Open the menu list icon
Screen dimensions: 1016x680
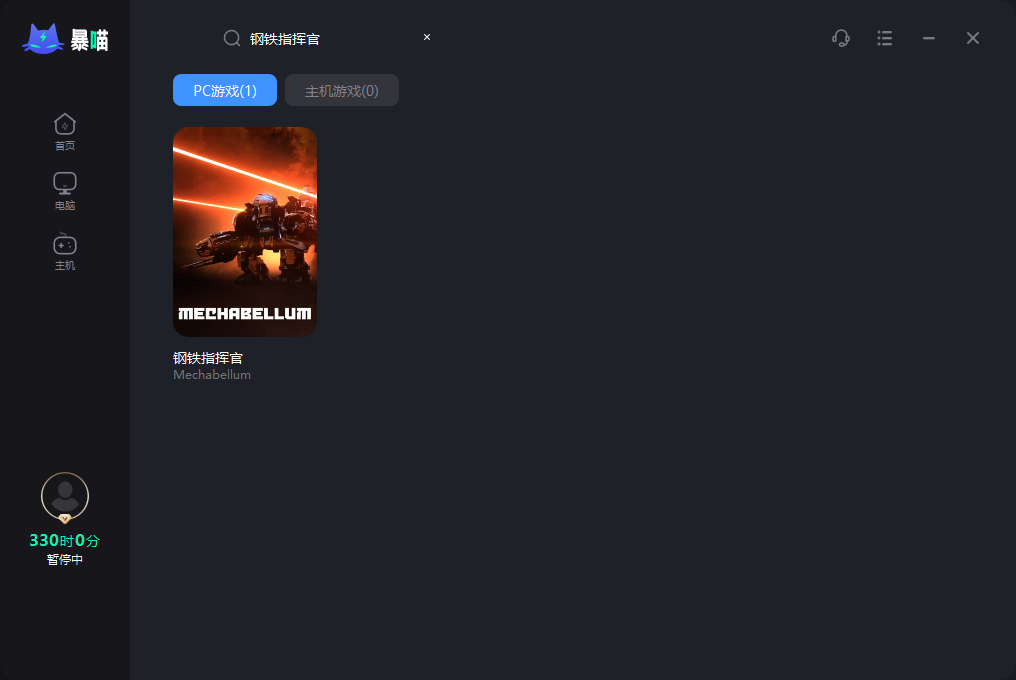(x=884, y=38)
